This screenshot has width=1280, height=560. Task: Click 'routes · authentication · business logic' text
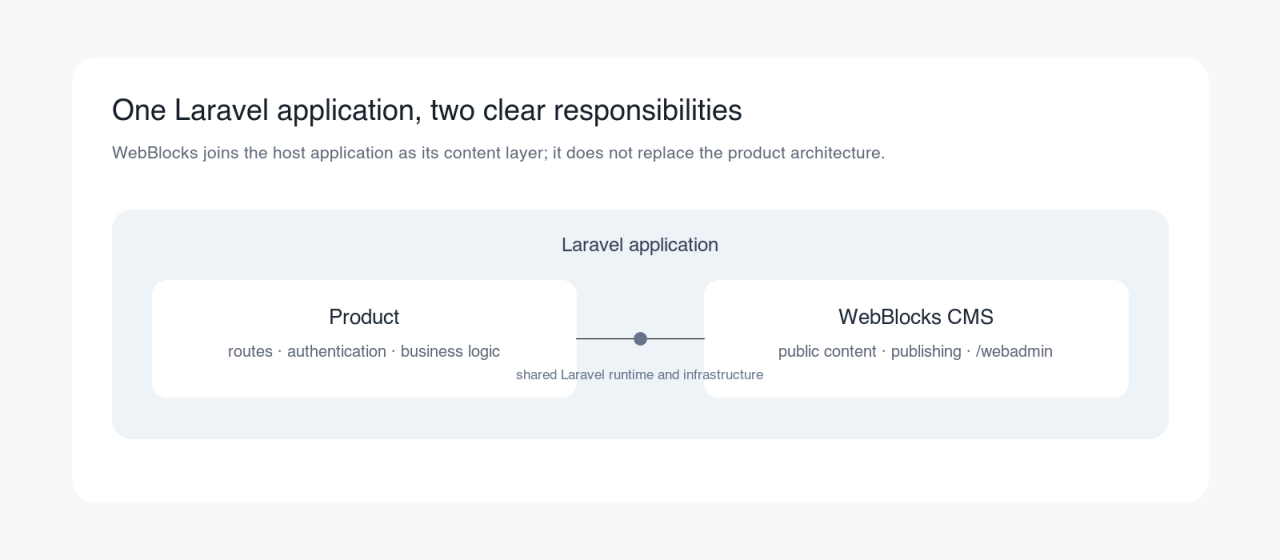364,351
